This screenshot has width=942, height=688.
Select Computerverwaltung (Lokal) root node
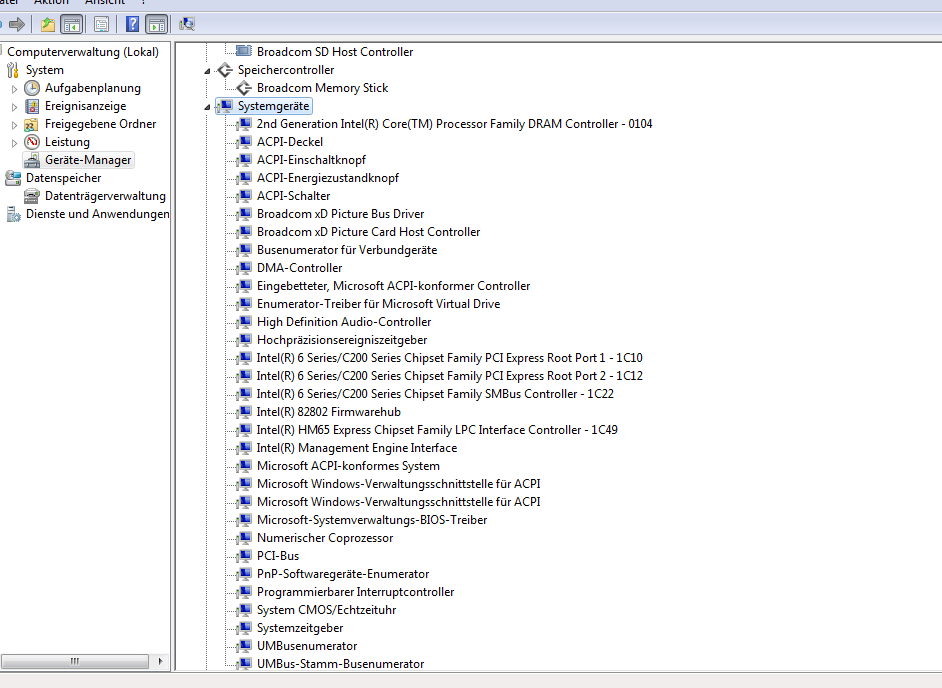pyautogui.click(x=83, y=52)
